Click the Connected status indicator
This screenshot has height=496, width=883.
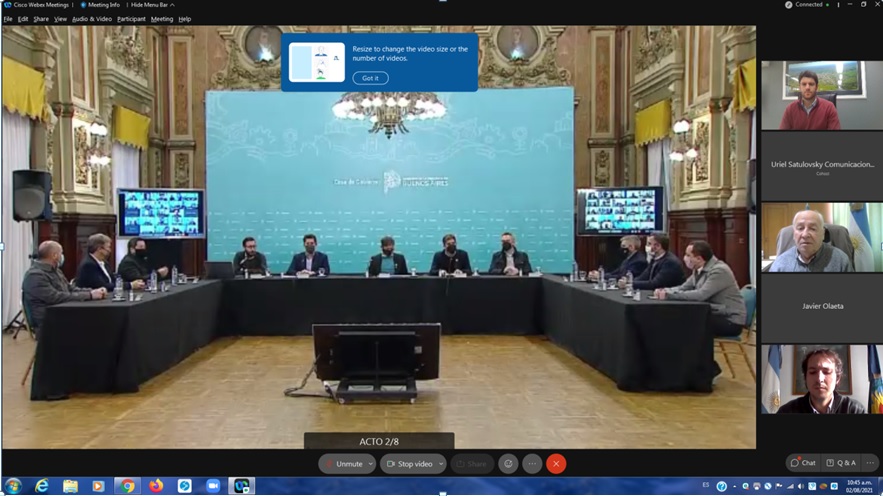point(807,5)
